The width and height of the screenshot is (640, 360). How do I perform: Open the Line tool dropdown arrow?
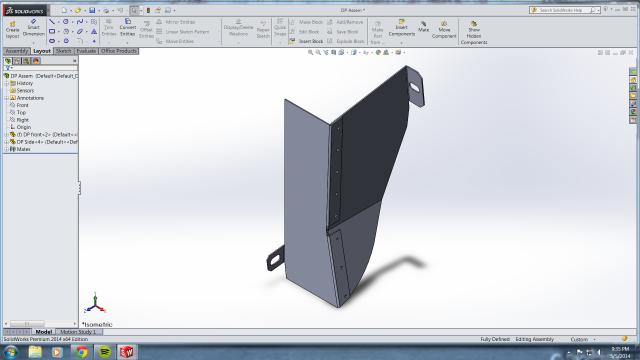click(x=58, y=22)
